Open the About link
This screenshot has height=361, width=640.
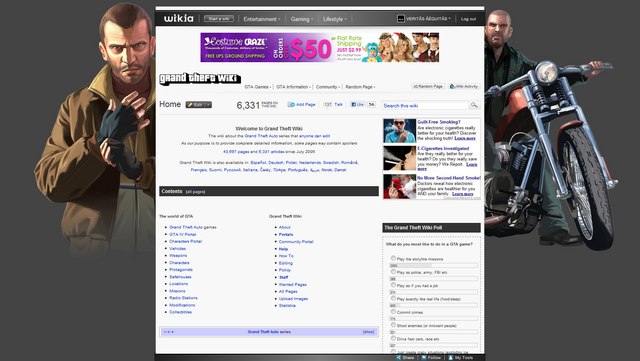284,227
